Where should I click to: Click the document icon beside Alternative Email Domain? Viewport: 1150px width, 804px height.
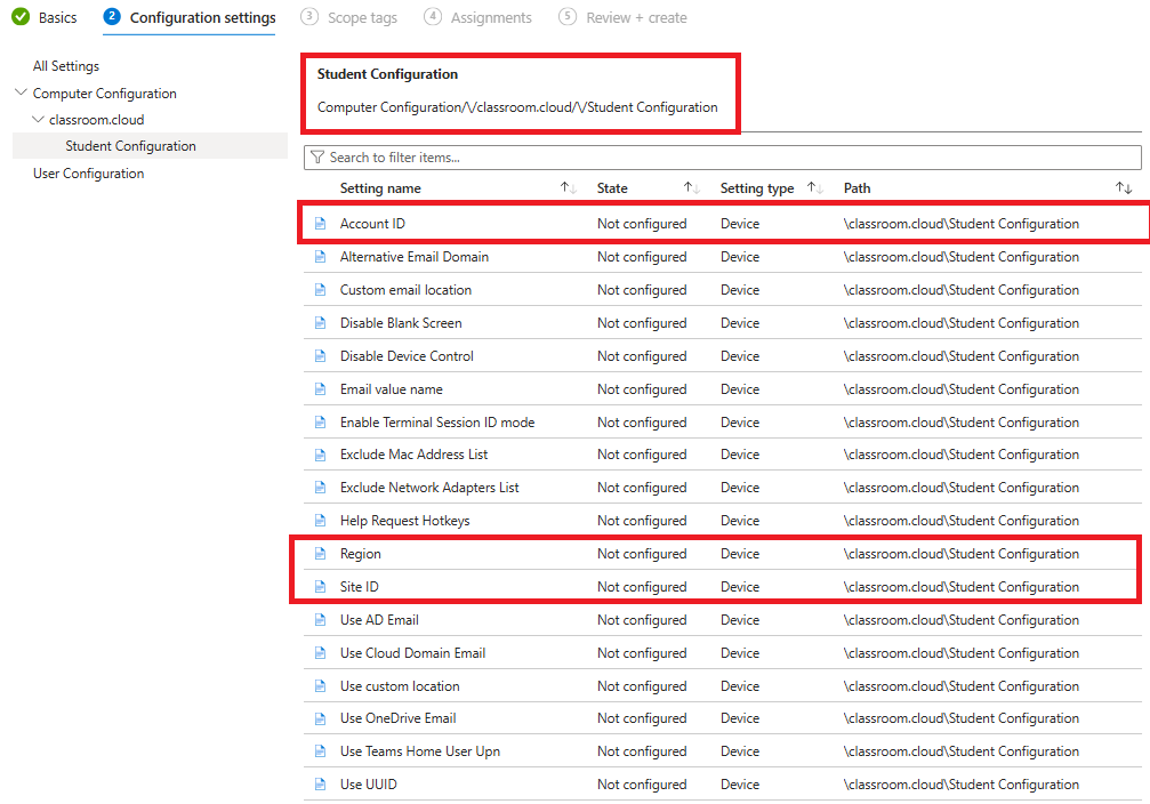pyautogui.click(x=320, y=257)
